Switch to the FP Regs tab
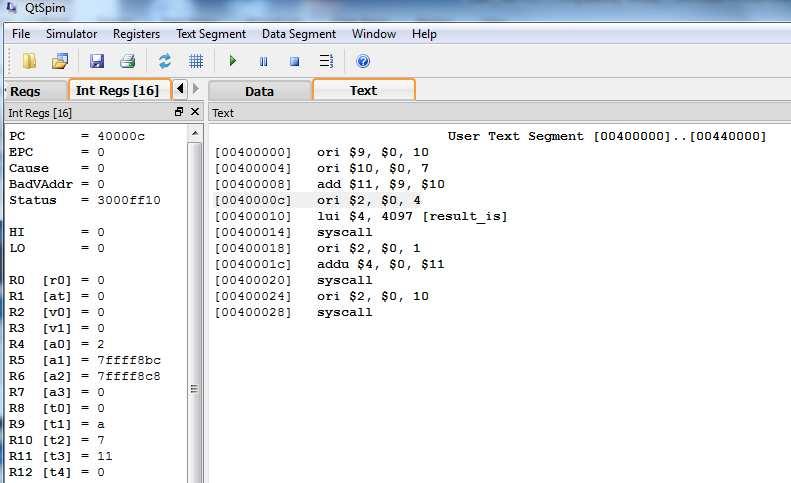This screenshot has width=791, height=483. tap(35, 91)
